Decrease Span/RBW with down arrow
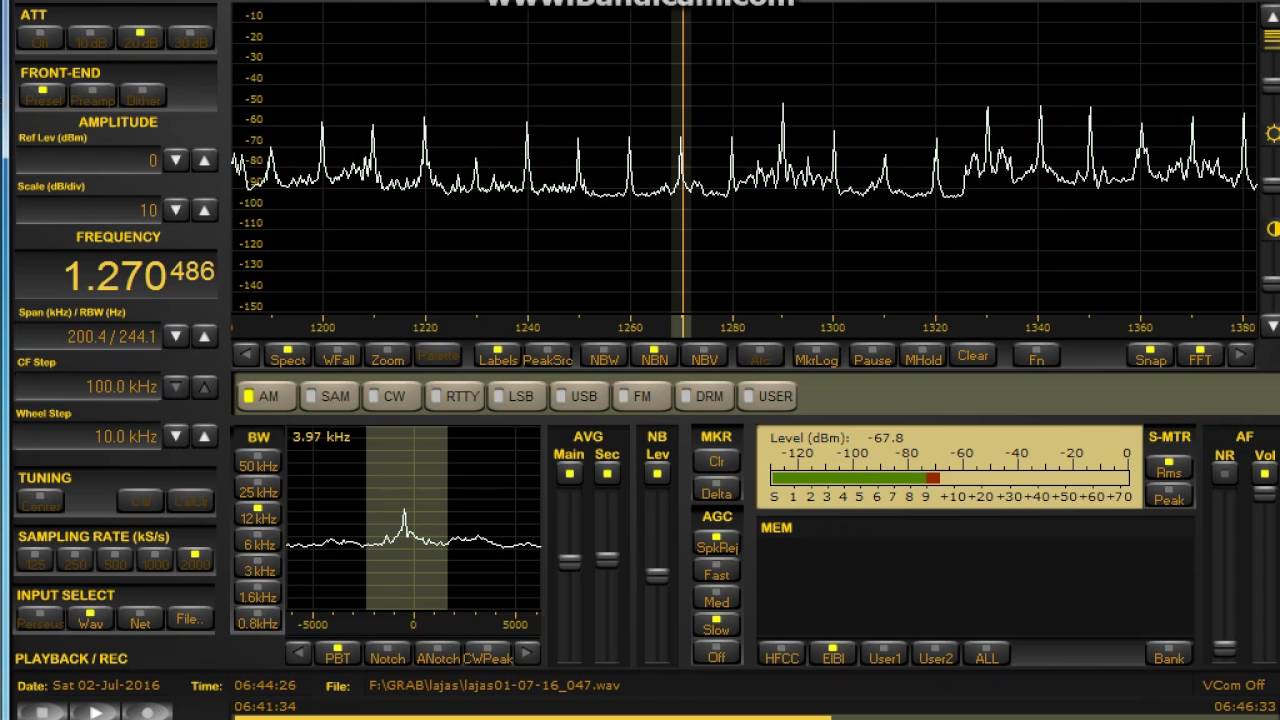 click(176, 336)
